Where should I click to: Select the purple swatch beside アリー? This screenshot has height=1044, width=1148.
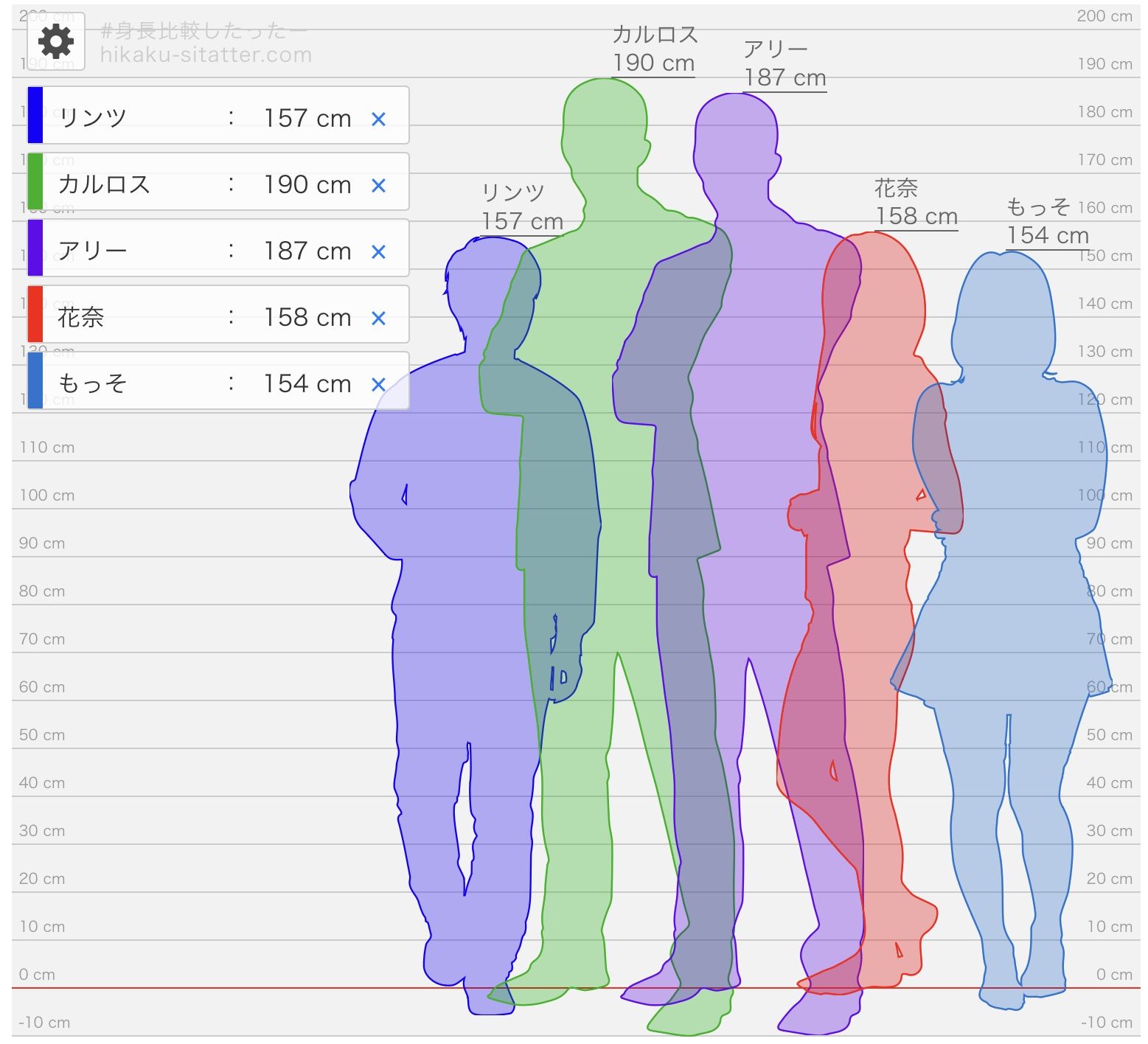click(35, 248)
